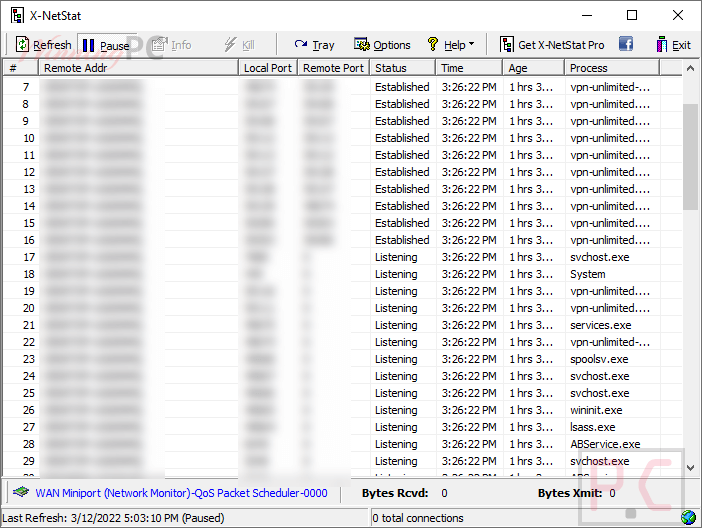The image size is (702, 528).
Task: Select row 16 vpn-unlimited process
Action: coord(342,240)
